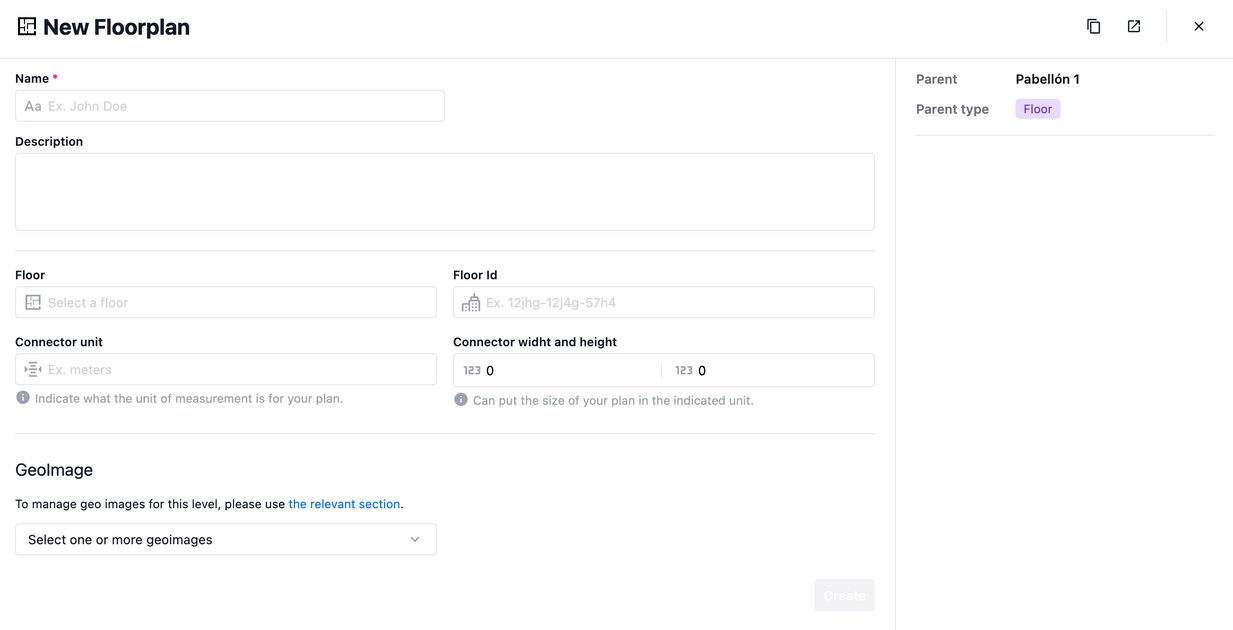Click the measurement icon in Connector unit
Screen dimensions: 1233x630
(33, 370)
